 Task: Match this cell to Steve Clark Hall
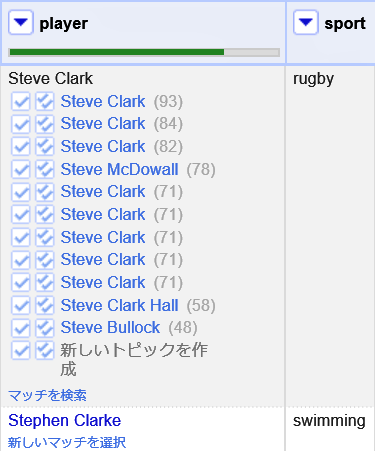(x=21, y=305)
